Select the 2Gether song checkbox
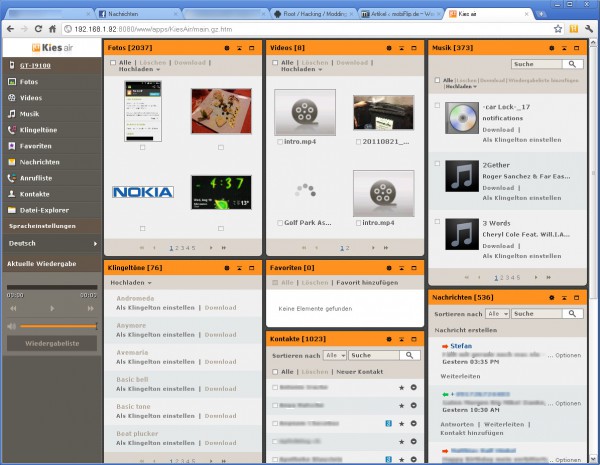 click(437, 163)
